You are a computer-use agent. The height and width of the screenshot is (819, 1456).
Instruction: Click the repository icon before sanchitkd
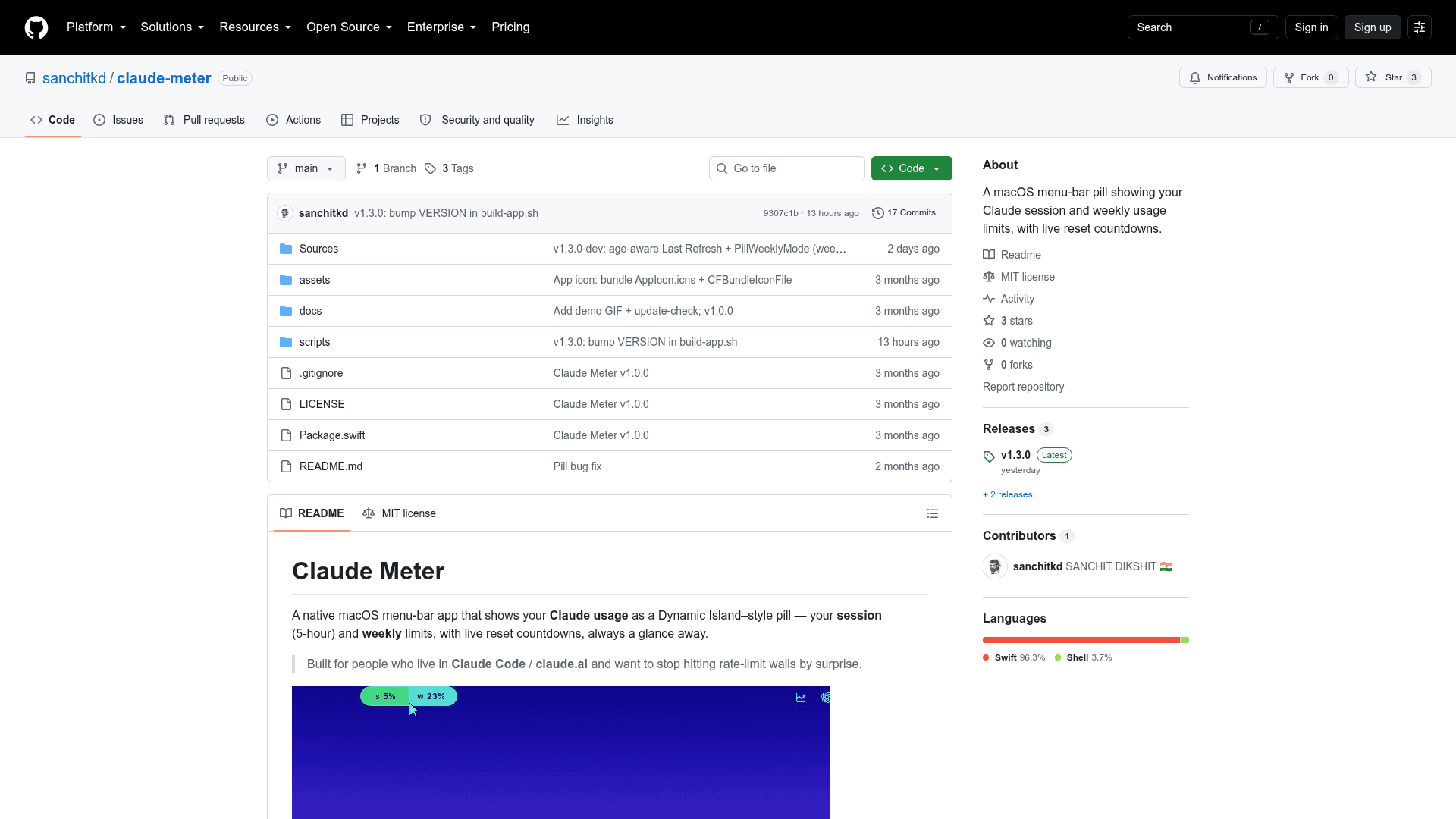coord(30,78)
